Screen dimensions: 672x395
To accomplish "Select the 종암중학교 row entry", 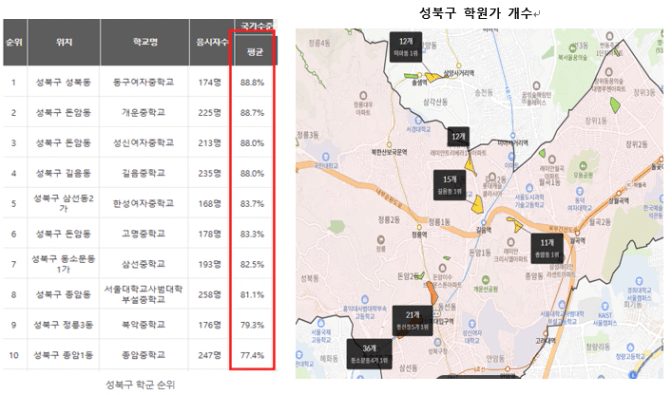I will click(x=144, y=355).
